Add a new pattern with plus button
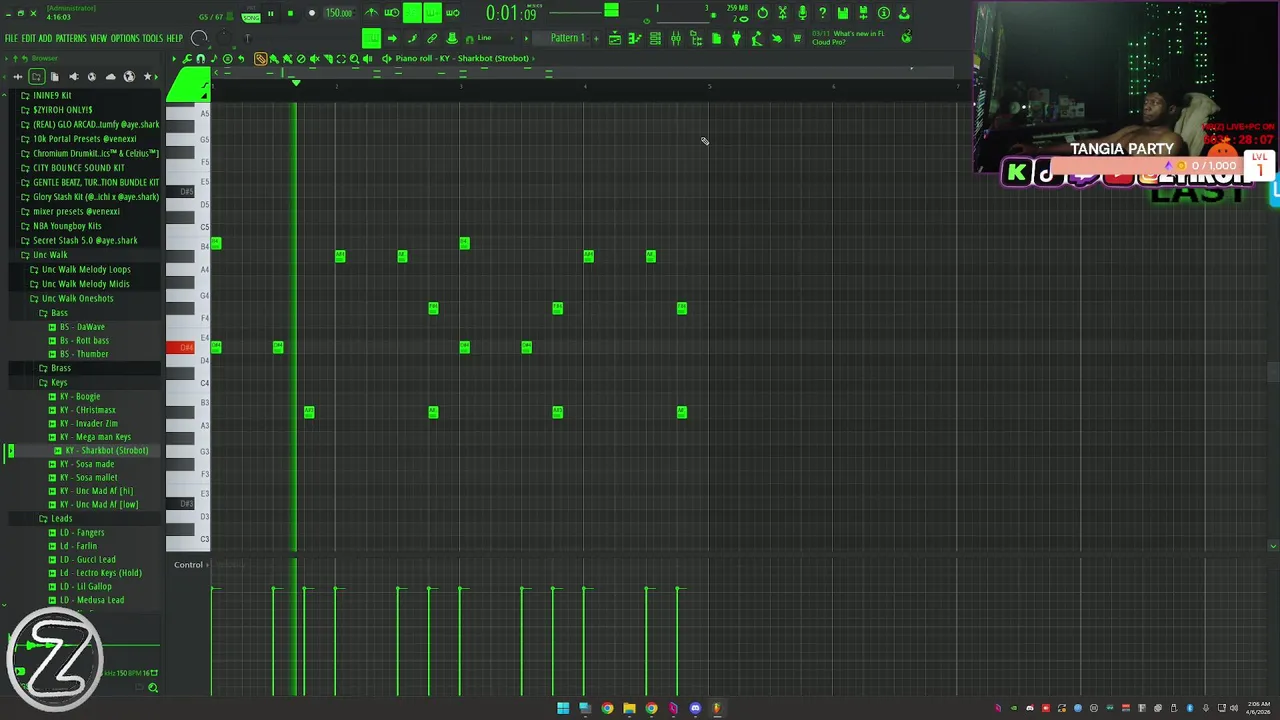Screen dimensions: 1280x720 point(596,38)
